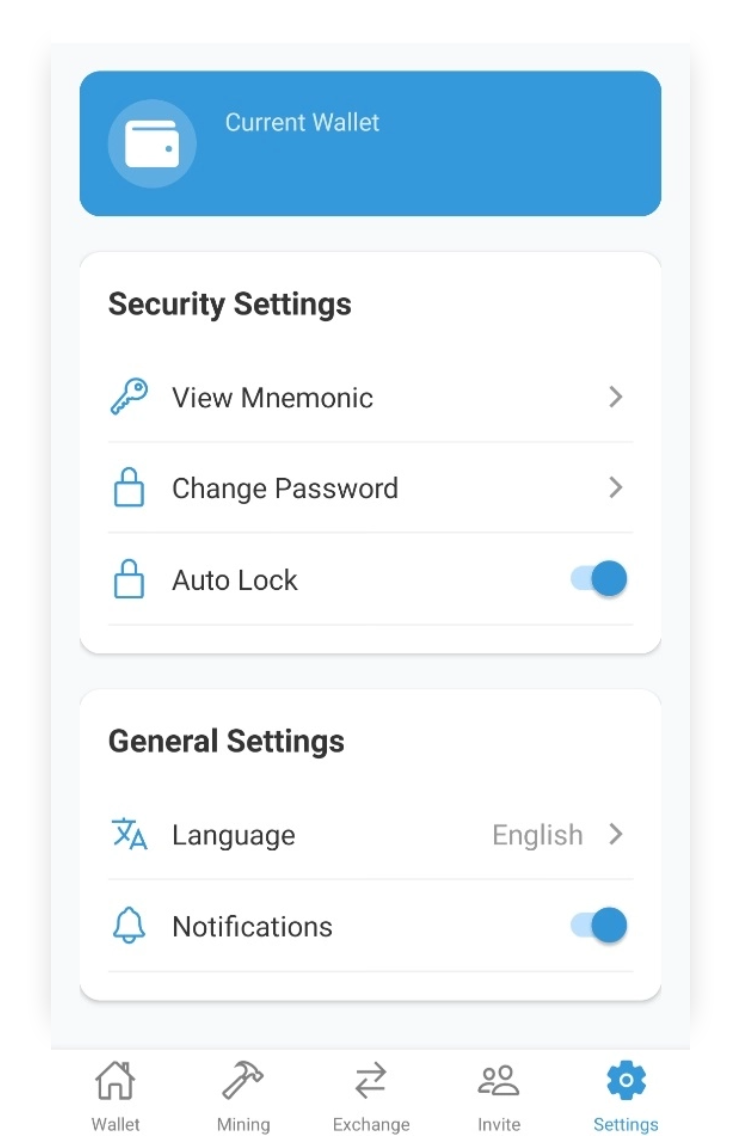The height and width of the screenshot is (1141, 741).
Task: Open the Exchange arrows icon
Action: pos(370,1080)
